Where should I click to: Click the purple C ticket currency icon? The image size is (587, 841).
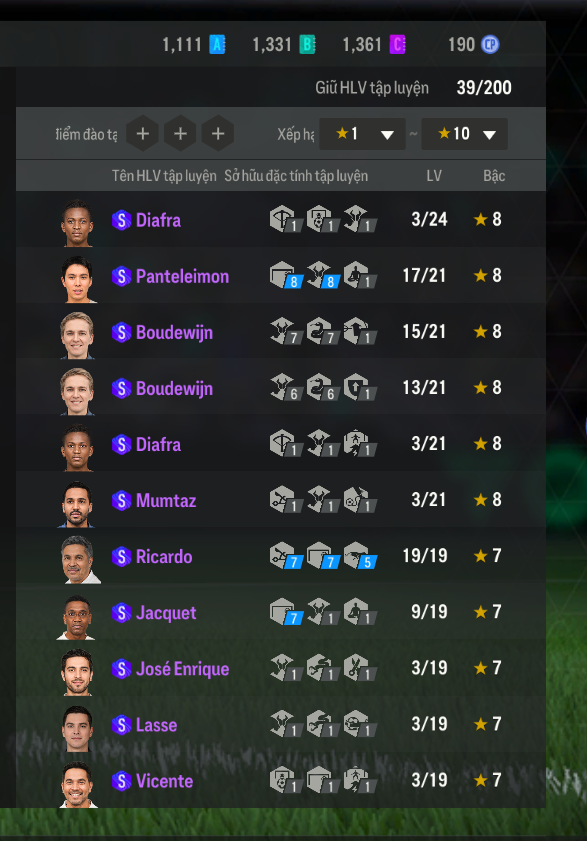tap(397, 45)
